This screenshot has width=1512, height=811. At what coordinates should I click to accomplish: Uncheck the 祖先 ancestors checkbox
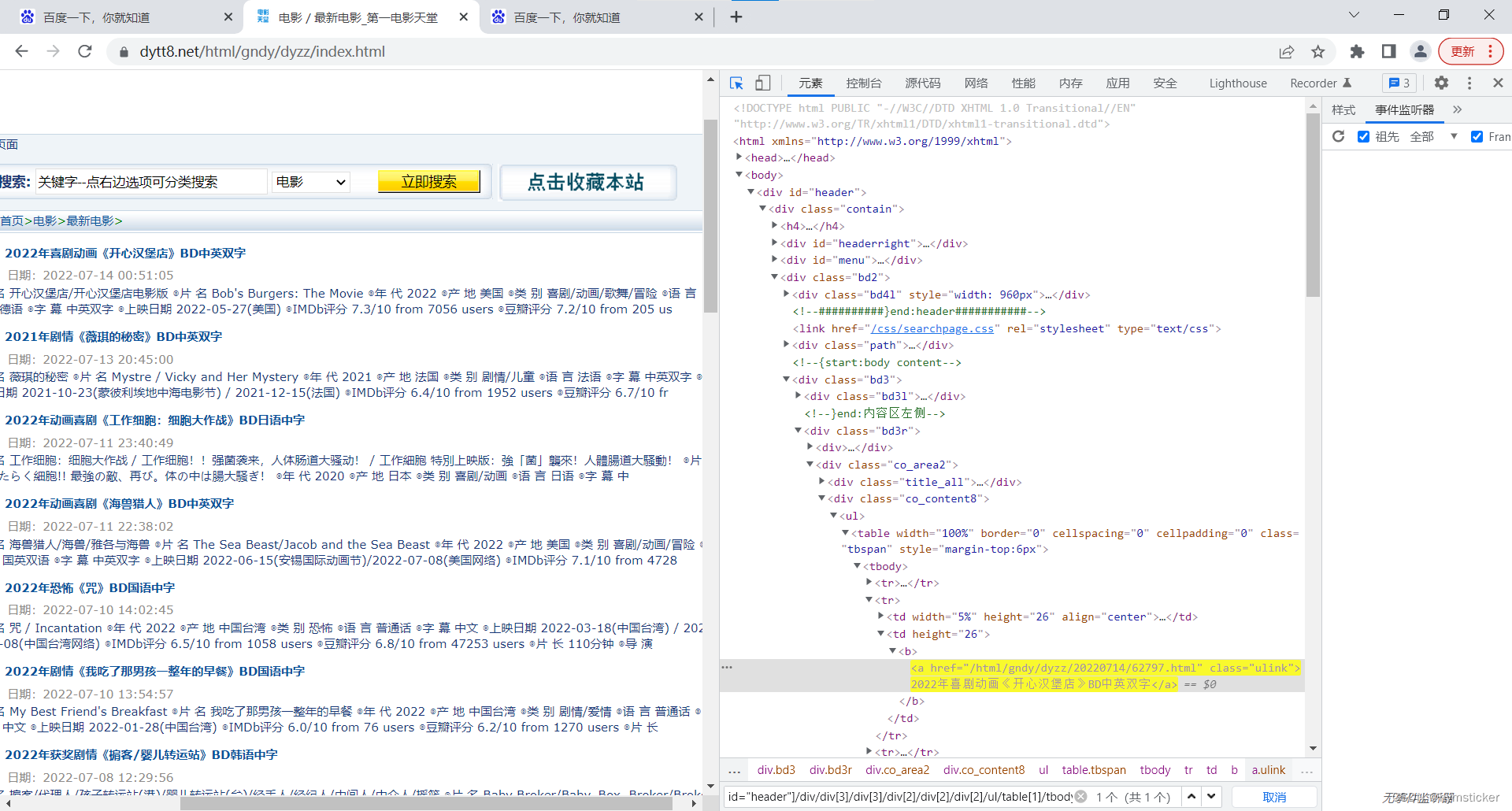click(1364, 136)
